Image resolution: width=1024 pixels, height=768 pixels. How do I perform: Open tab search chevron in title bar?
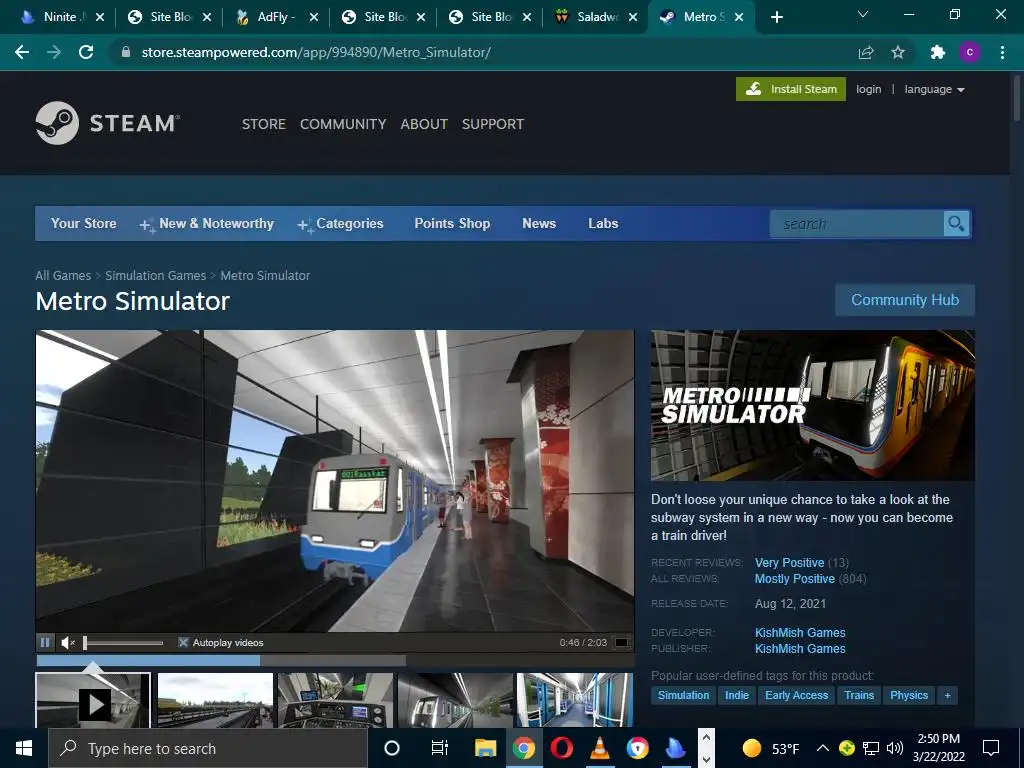tap(863, 14)
